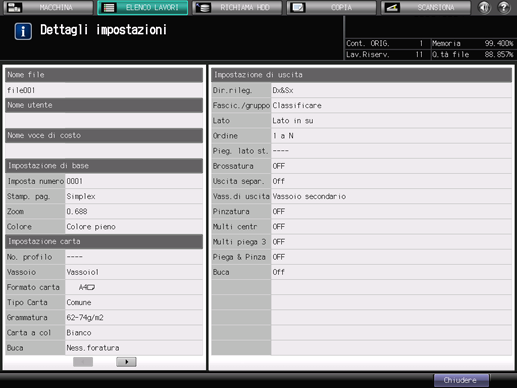Click the '62-74g/m2' grammatura value
This screenshot has width=517, height=388.
(x=85, y=317)
